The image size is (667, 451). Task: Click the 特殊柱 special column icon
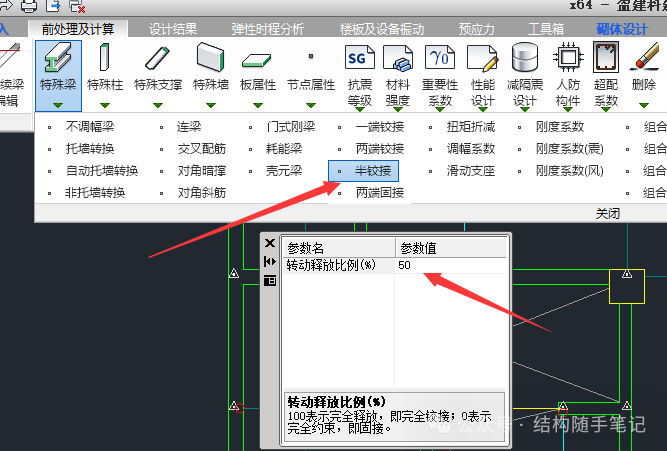click(105, 57)
